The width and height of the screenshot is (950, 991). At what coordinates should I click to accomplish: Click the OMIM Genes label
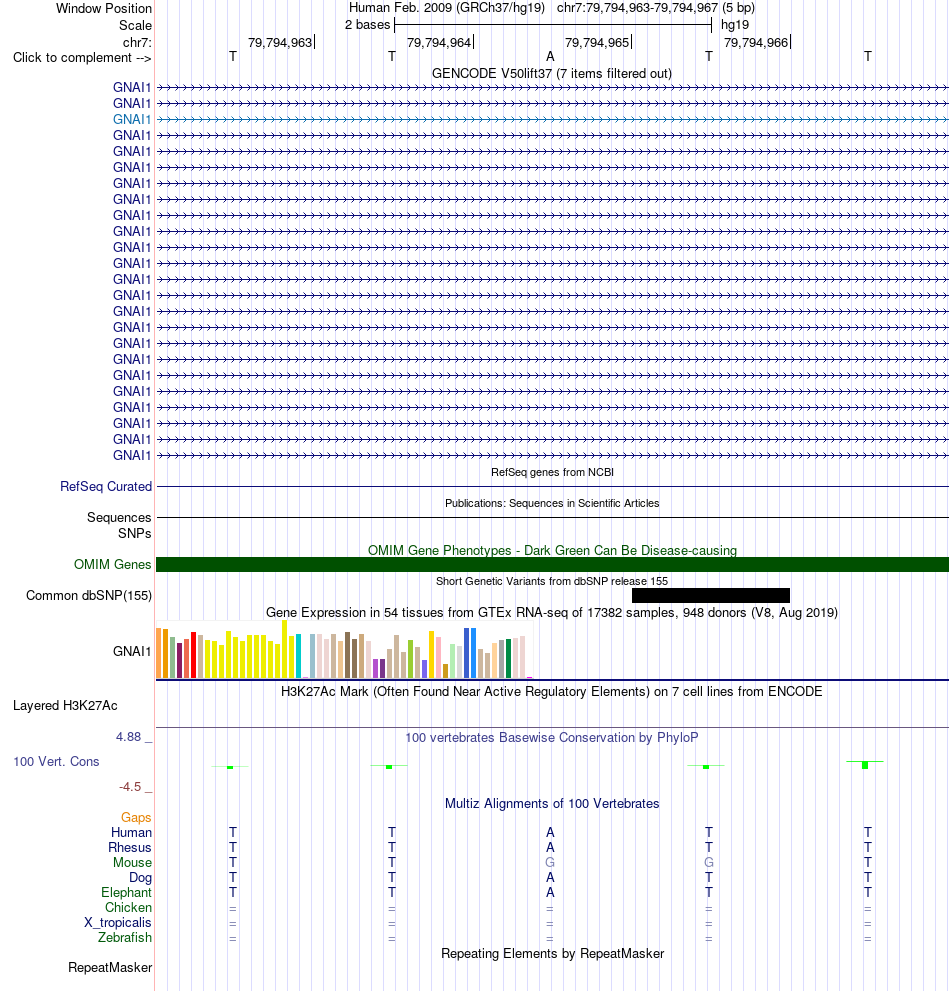(x=113, y=564)
